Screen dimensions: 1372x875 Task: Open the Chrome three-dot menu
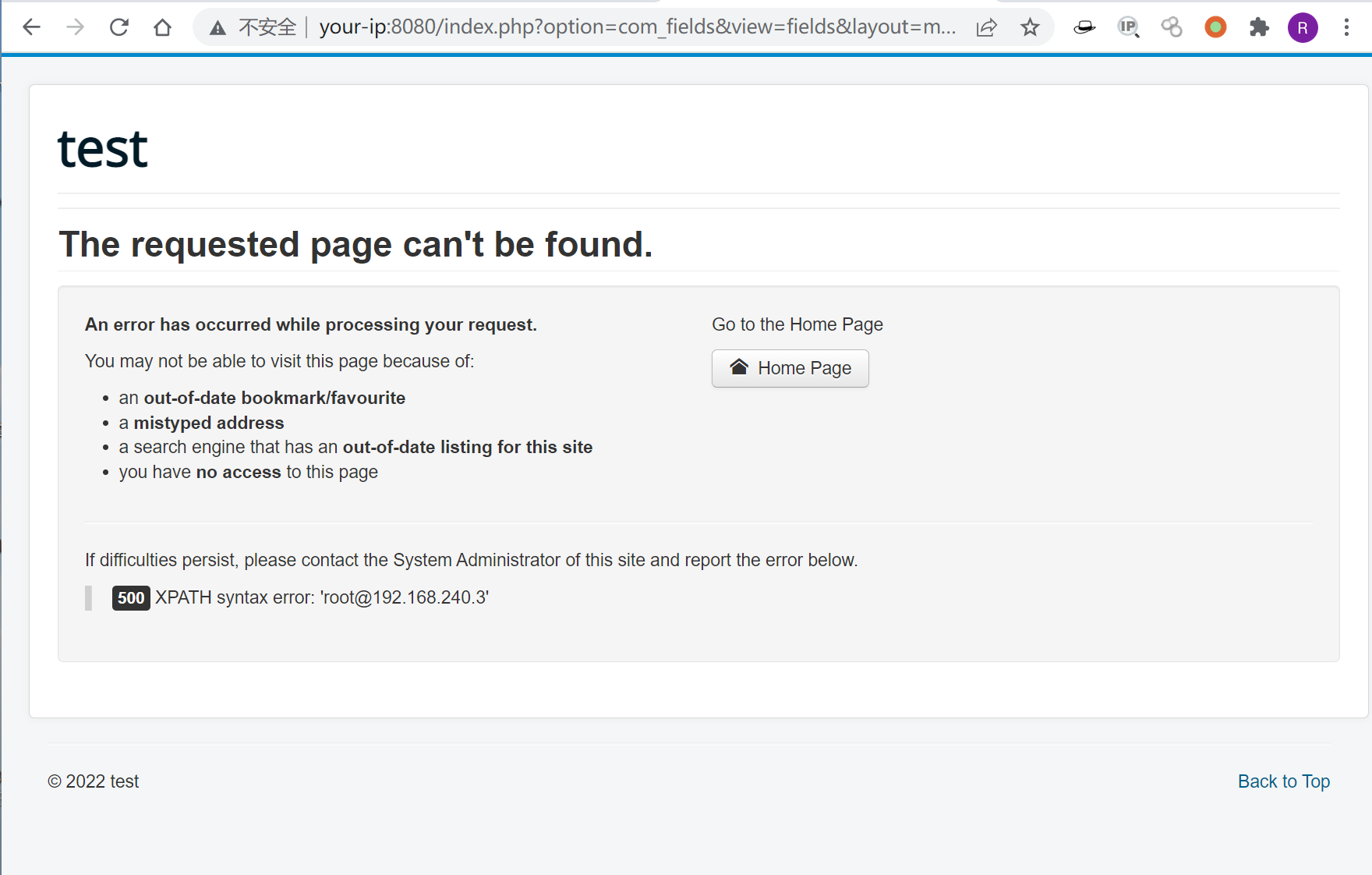point(1346,28)
